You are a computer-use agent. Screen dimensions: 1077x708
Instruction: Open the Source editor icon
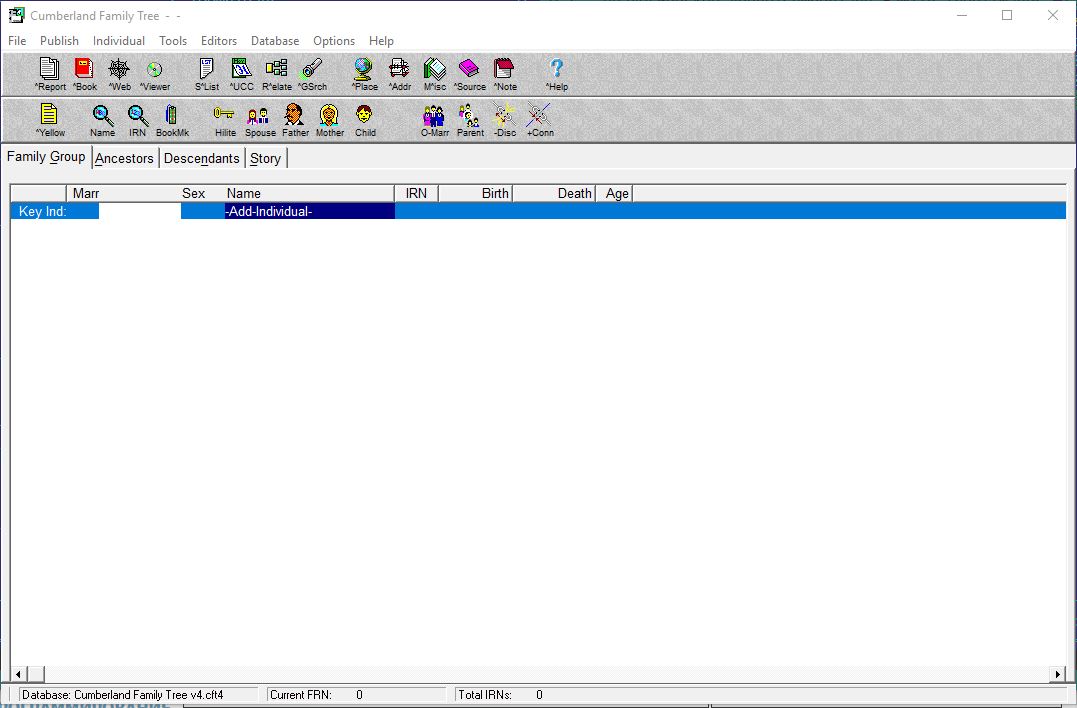click(469, 70)
